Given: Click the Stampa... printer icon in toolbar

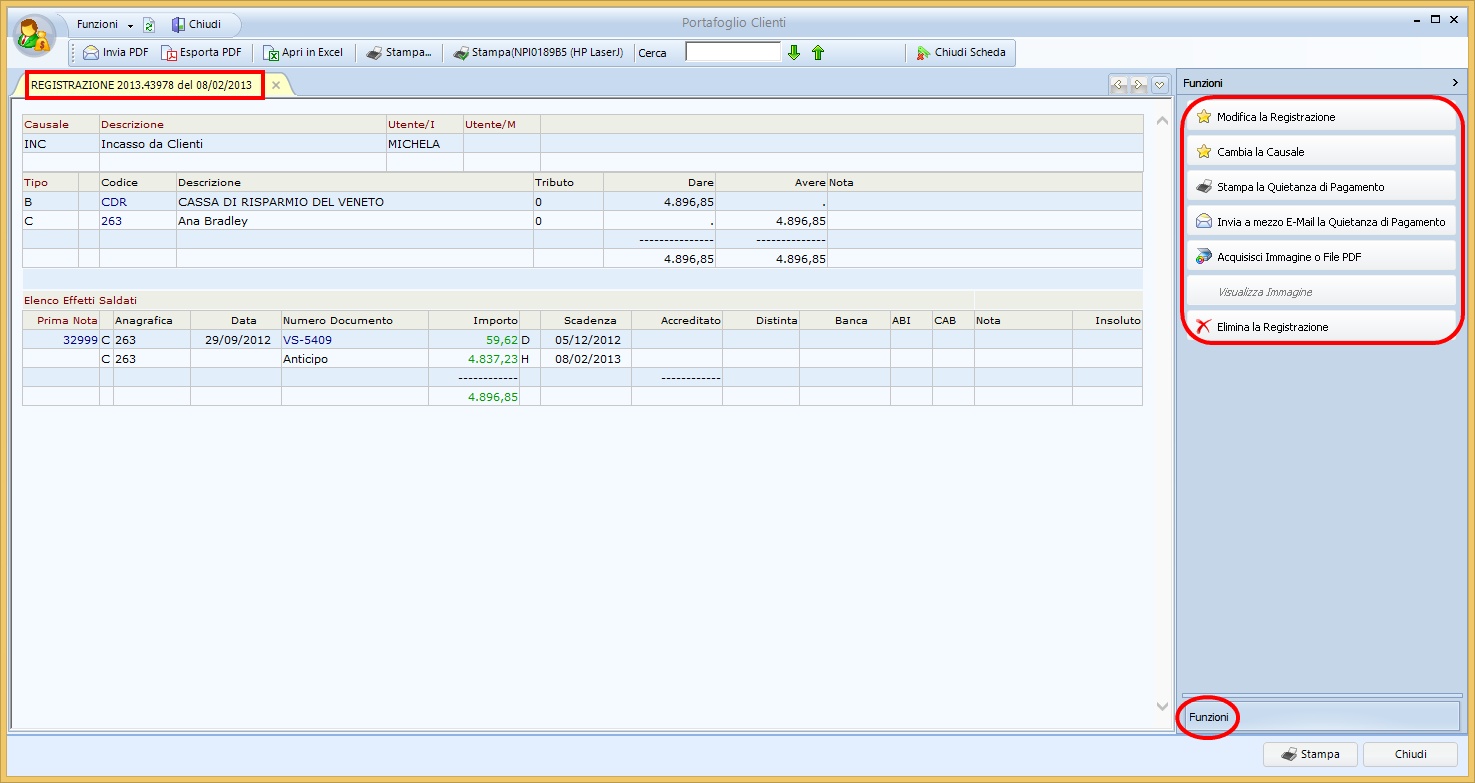Looking at the screenshot, I should click(x=373, y=53).
